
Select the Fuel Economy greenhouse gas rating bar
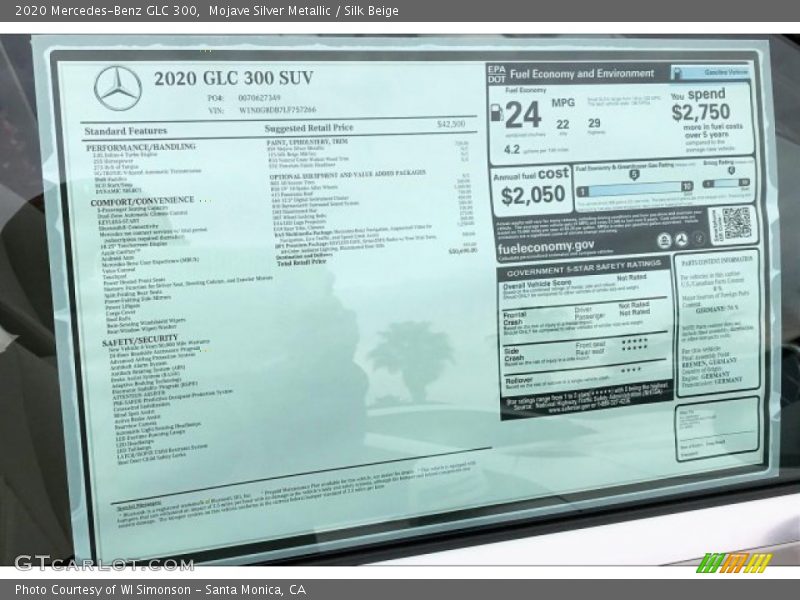pos(635,189)
